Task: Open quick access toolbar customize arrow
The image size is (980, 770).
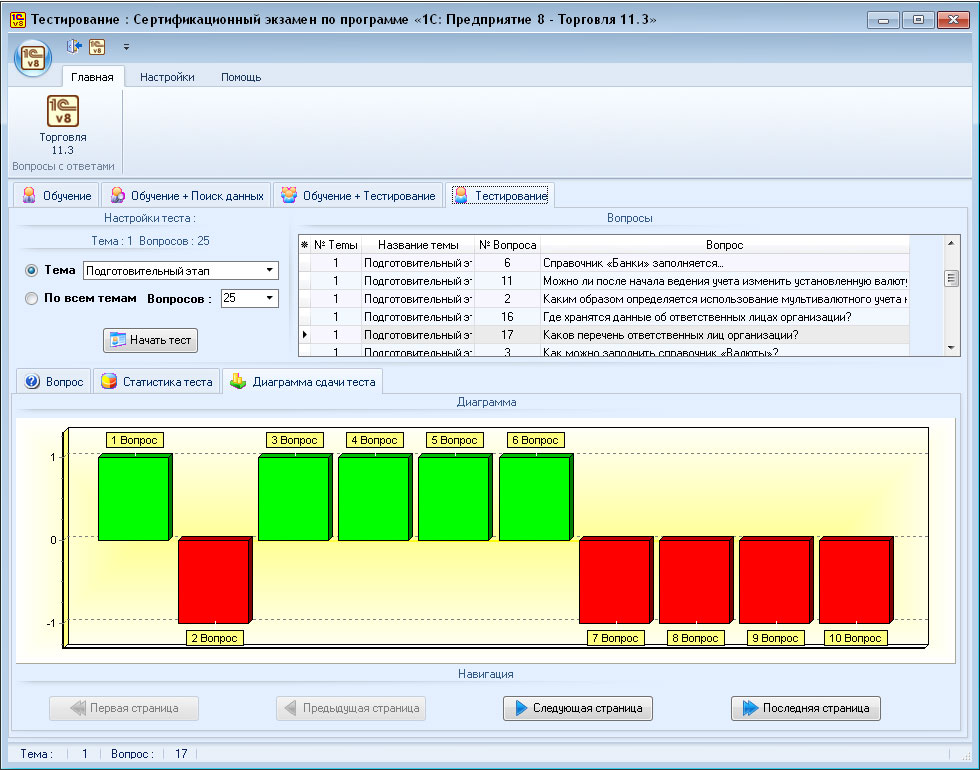Action: [126, 46]
